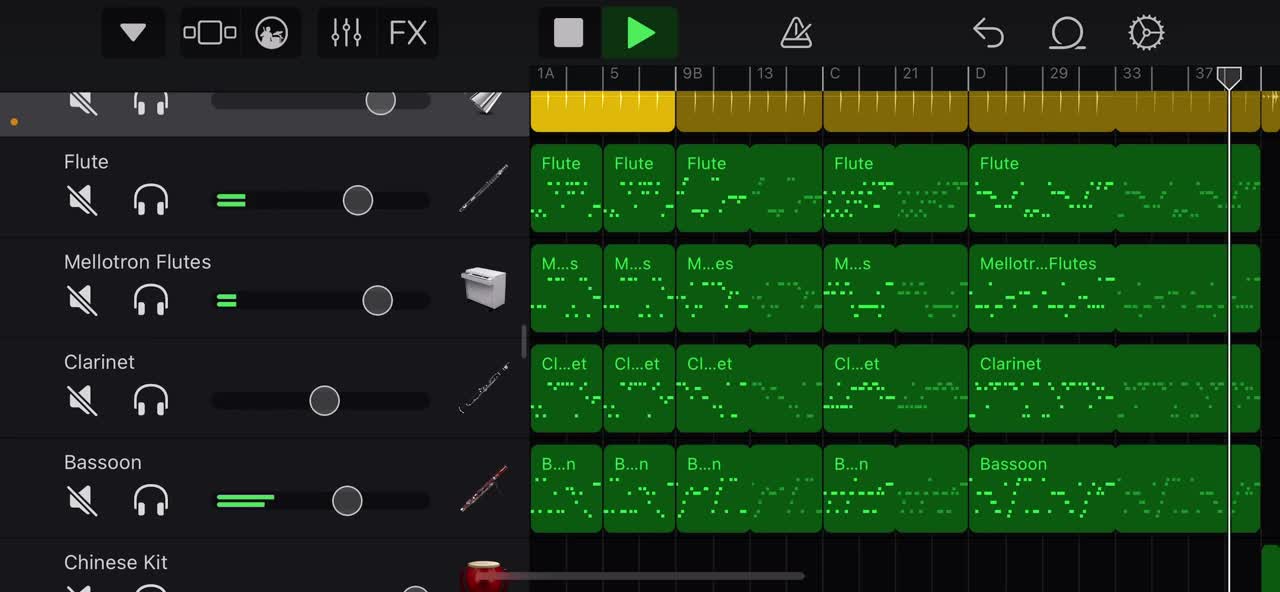Mute the Flute track
Image resolution: width=1280 pixels, height=592 pixels.
tap(82, 200)
